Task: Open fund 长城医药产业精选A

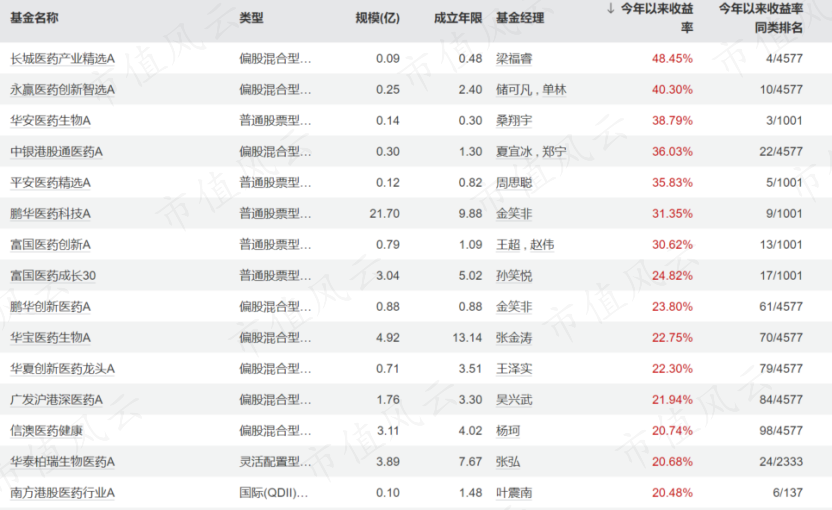Action: point(63,58)
